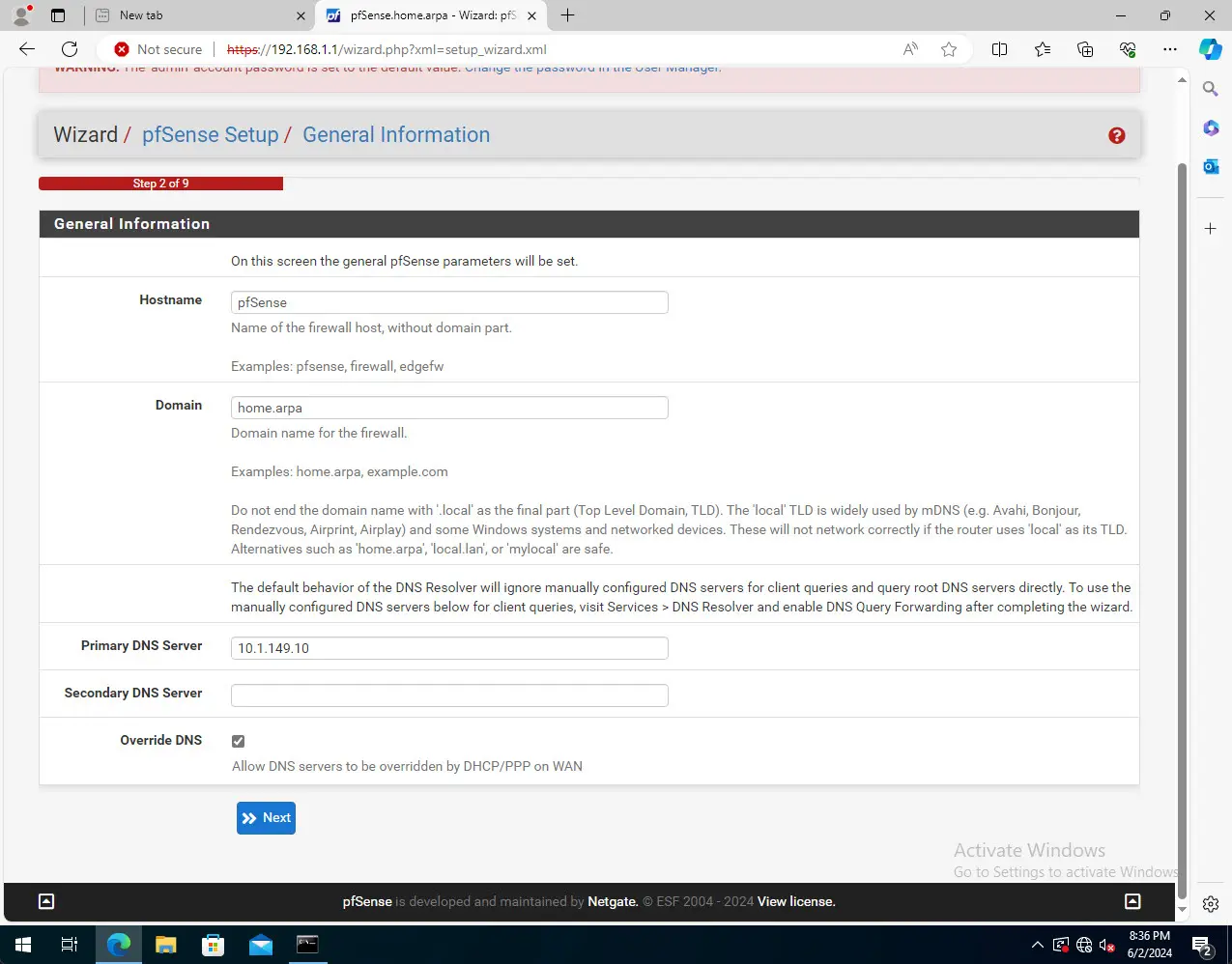Open split screen icon
The height and width of the screenshot is (964, 1232).
(1000, 49)
